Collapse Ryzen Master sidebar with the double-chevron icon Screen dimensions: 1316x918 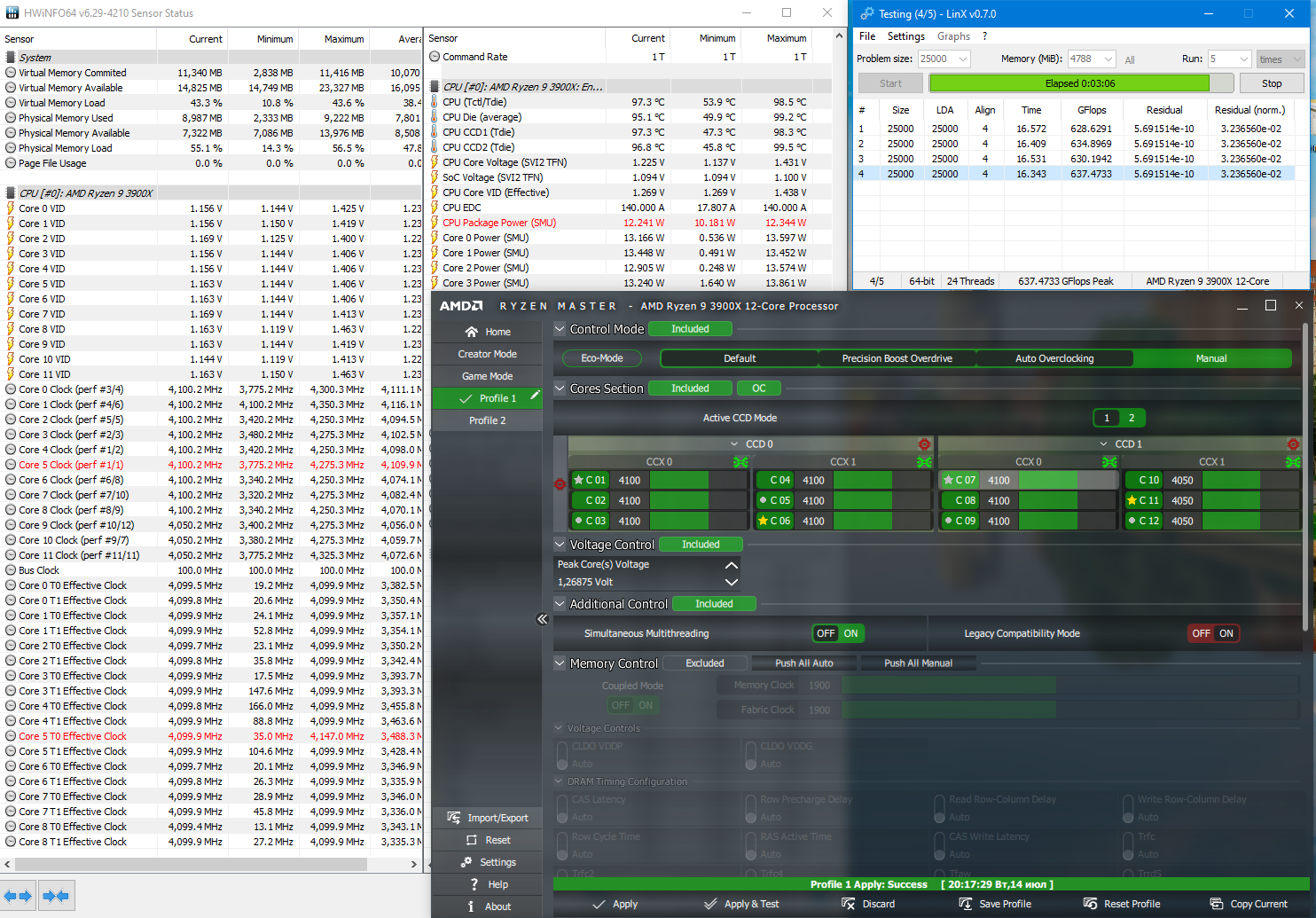[x=543, y=619]
